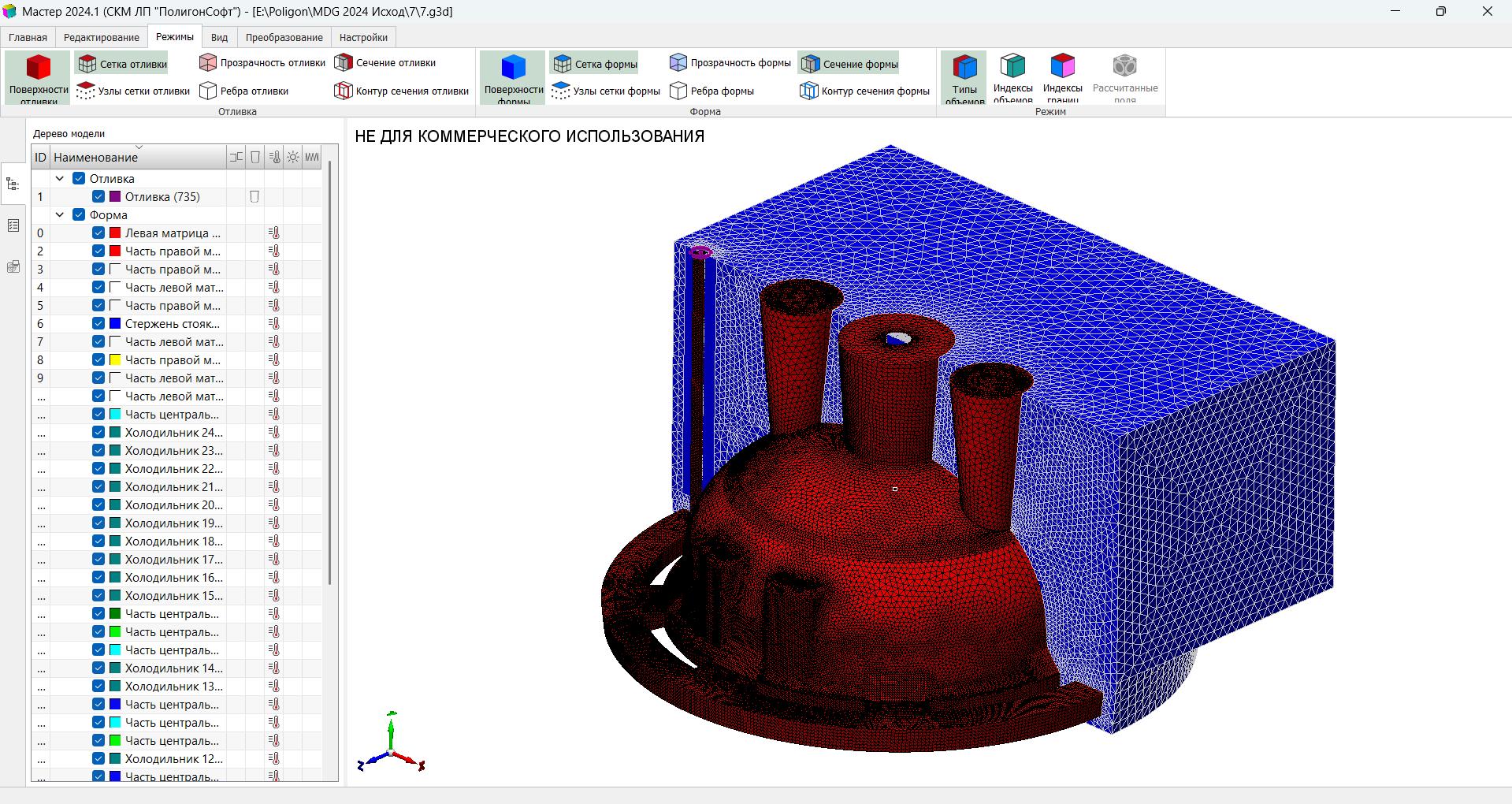
Task: Collapse the Форма tree node
Action: pyautogui.click(x=60, y=214)
